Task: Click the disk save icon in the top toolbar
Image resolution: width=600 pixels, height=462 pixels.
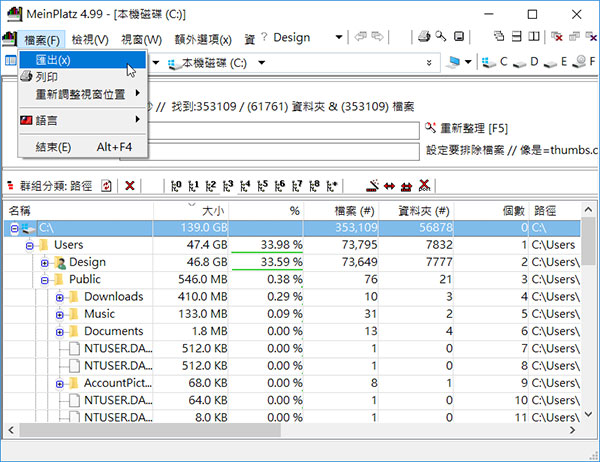Action: pos(459,37)
